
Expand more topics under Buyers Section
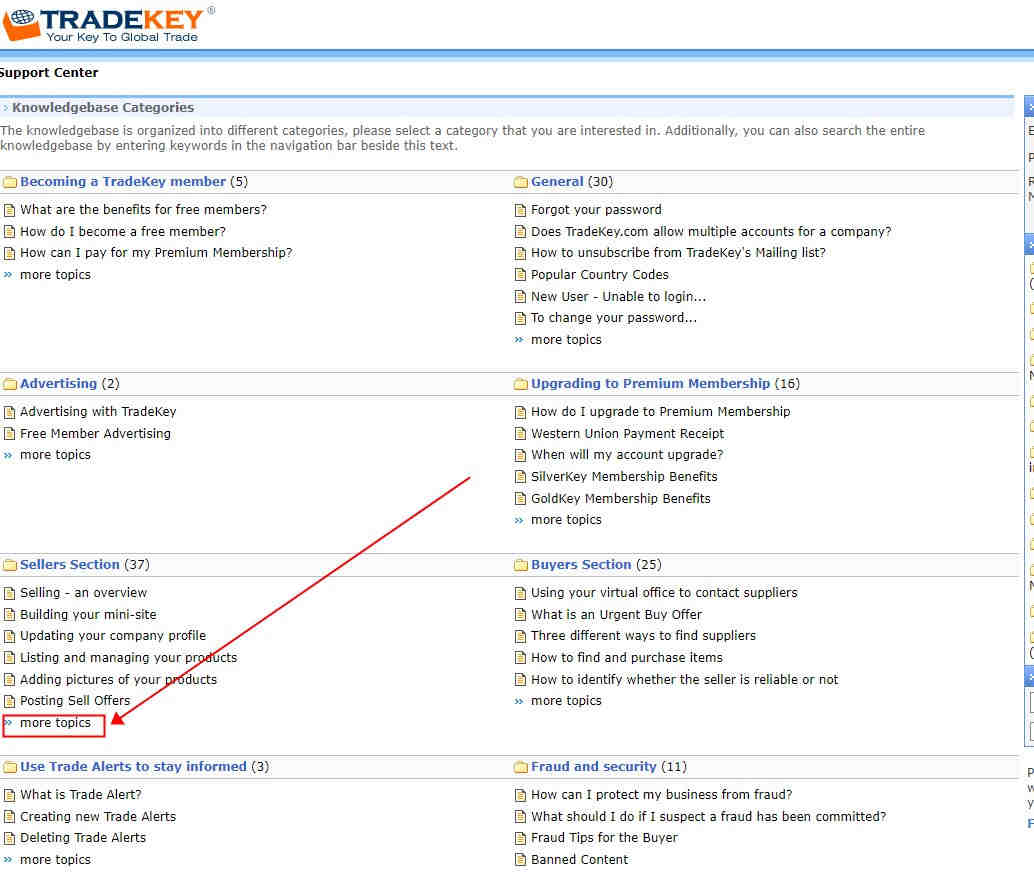(566, 701)
